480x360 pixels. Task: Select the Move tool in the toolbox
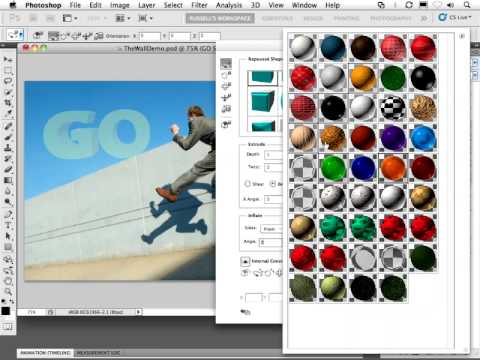[x=7, y=59]
